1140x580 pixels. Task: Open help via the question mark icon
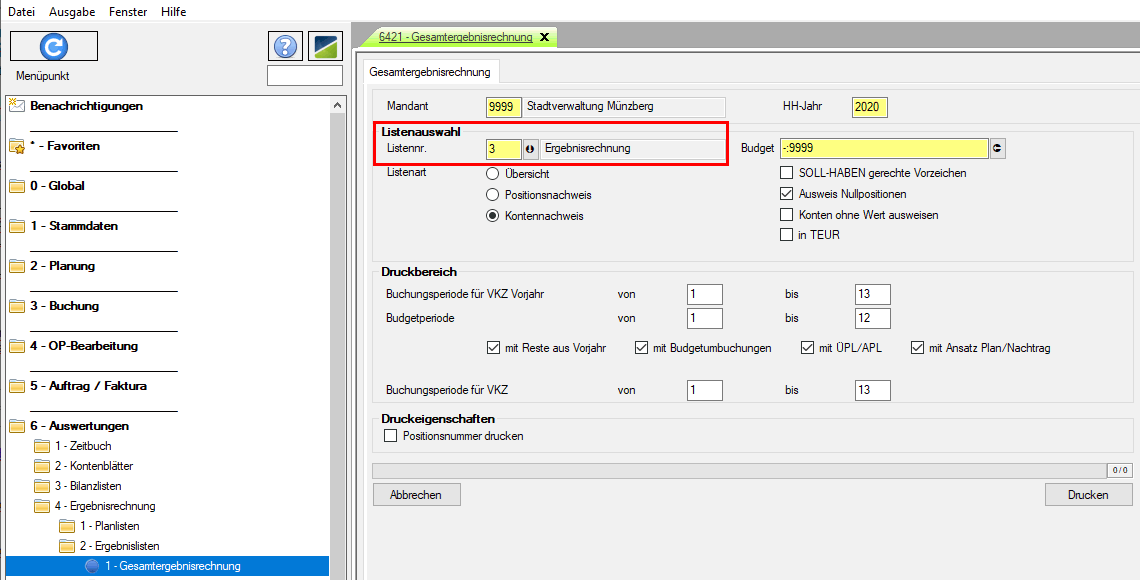click(x=285, y=46)
